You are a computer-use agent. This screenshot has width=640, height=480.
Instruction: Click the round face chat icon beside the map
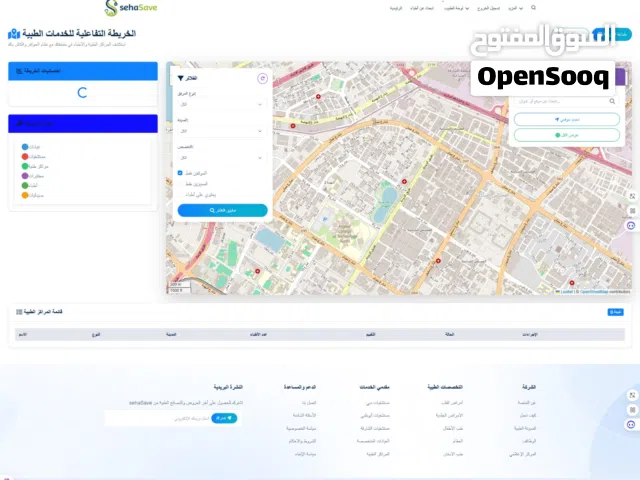point(631,226)
